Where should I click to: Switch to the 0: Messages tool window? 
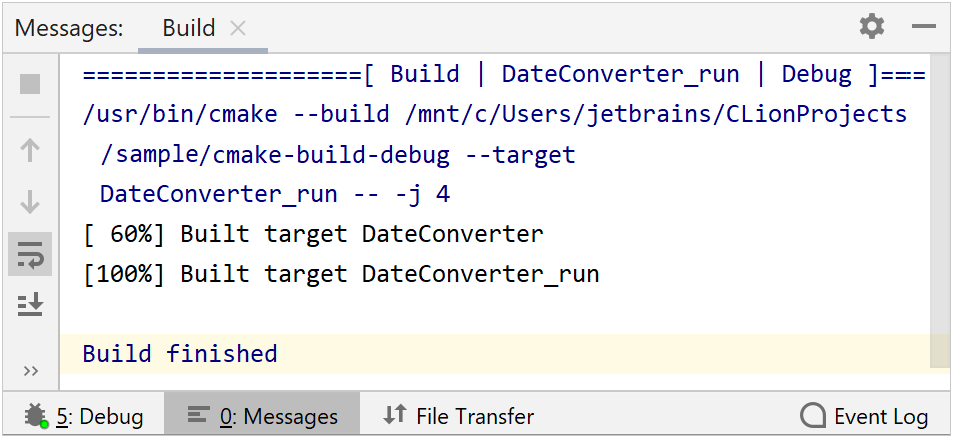[x=263, y=416]
